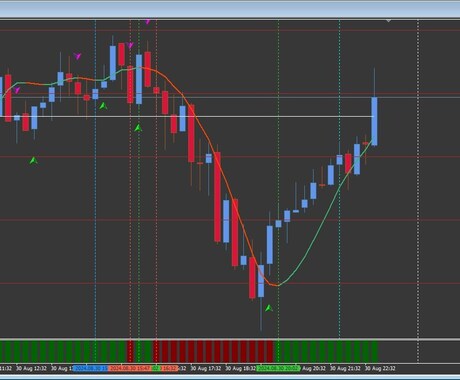The height and width of the screenshot is (380, 460).
Task: Select the magenta arrow touching the leftmost green average line
Action: (x=17, y=90)
